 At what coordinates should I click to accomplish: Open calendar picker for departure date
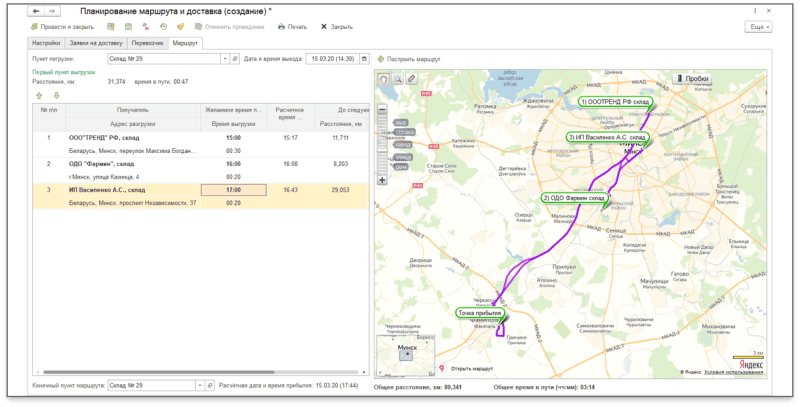pyautogui.click(x=364, y=59)
